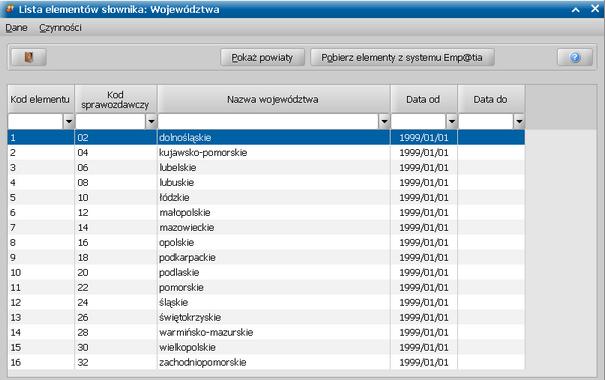Image resolution: width=605 pixels, height=380 pixels.
Task: Open the Czynności menu
Action: coord(60,28)
